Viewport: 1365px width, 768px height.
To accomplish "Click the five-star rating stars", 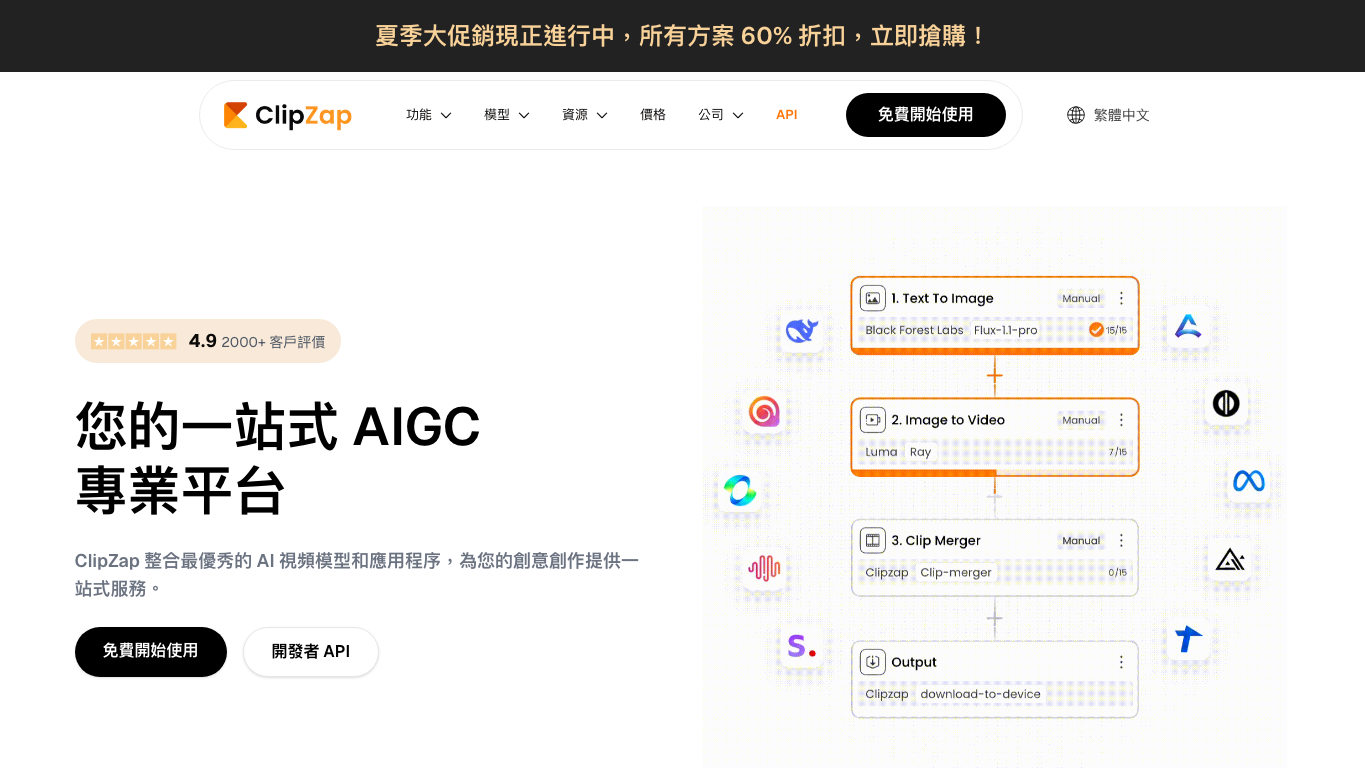I will (134, 341).
